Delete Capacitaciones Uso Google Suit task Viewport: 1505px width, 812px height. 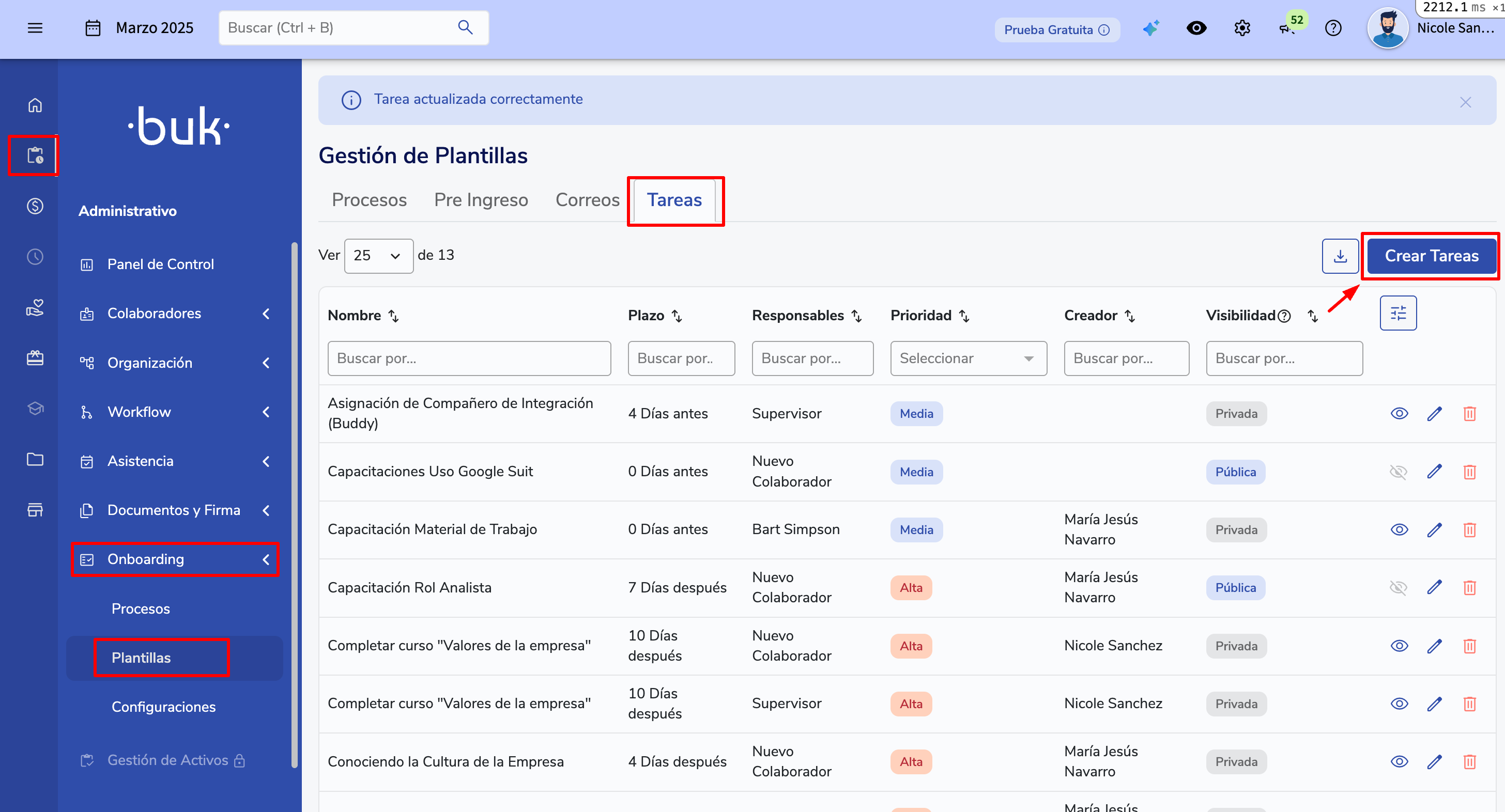click(x=1469, y=472)
